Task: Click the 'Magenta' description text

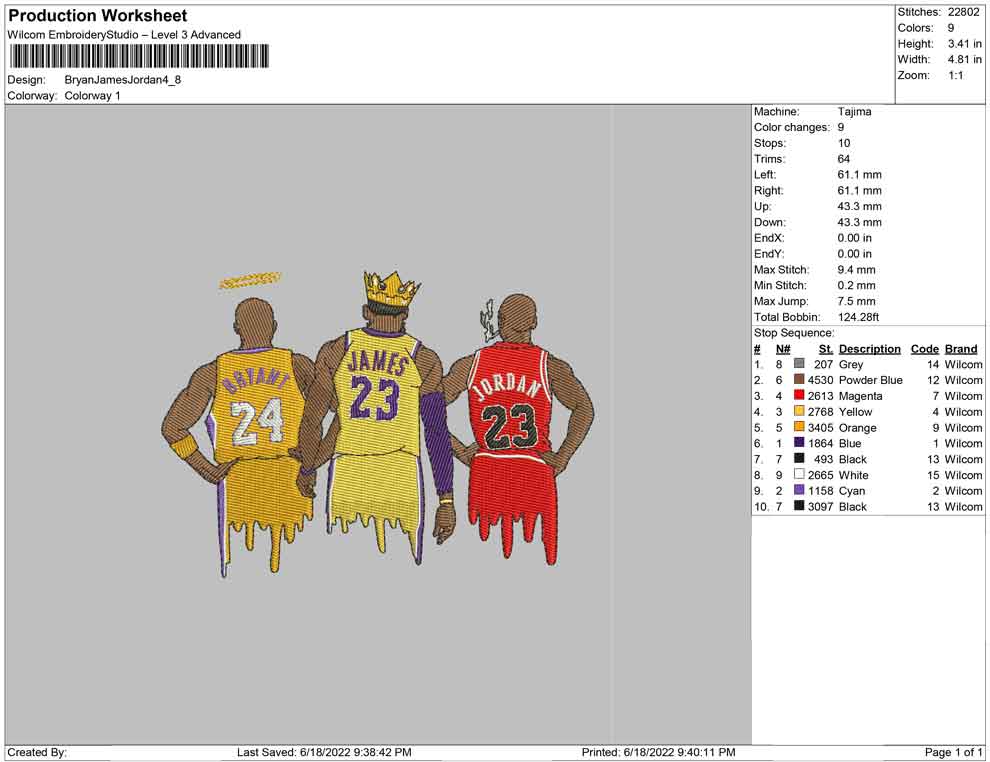Action: [x=860, y=396]
